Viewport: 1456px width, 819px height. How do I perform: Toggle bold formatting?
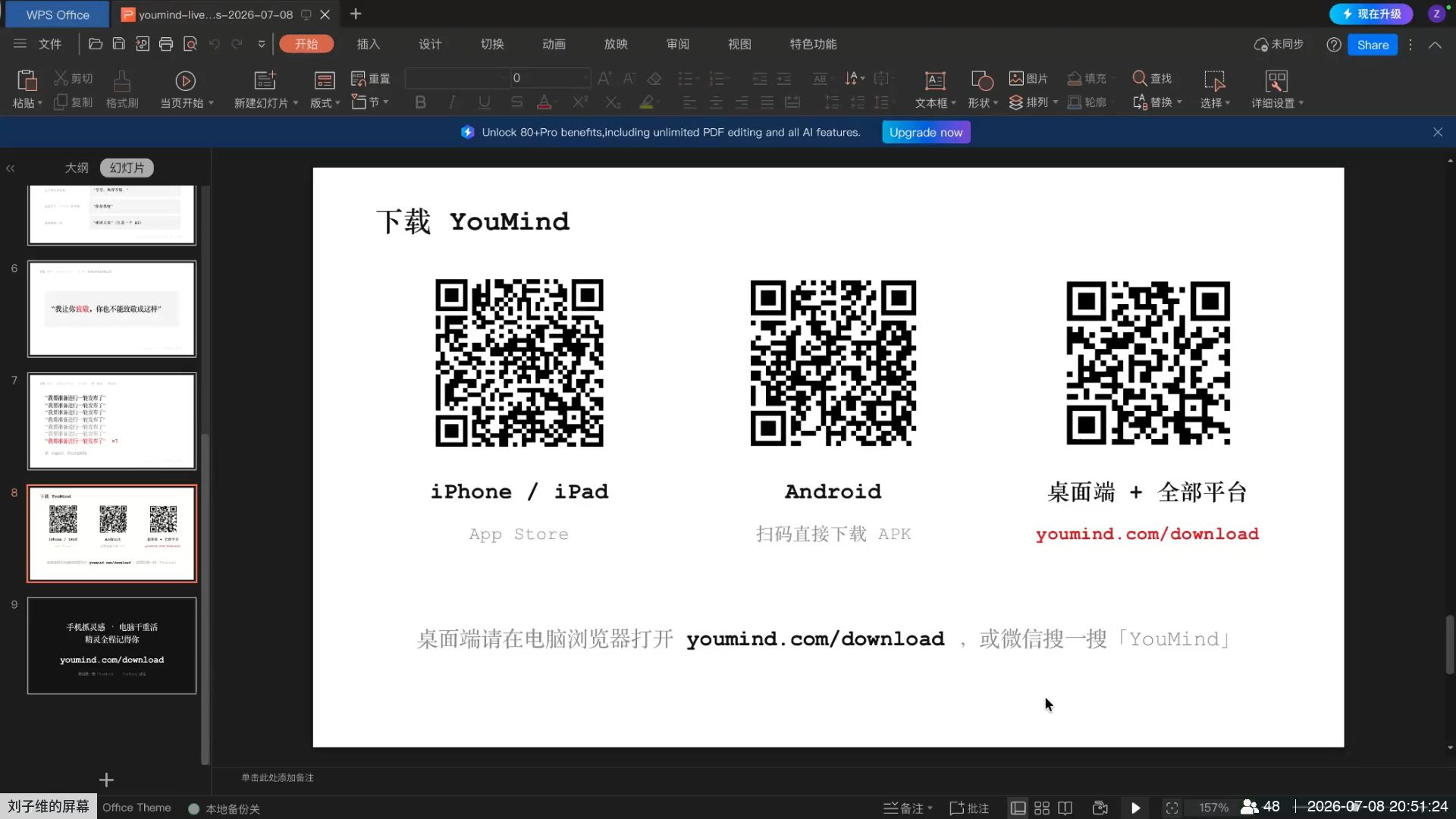click(x=420, y=102)
